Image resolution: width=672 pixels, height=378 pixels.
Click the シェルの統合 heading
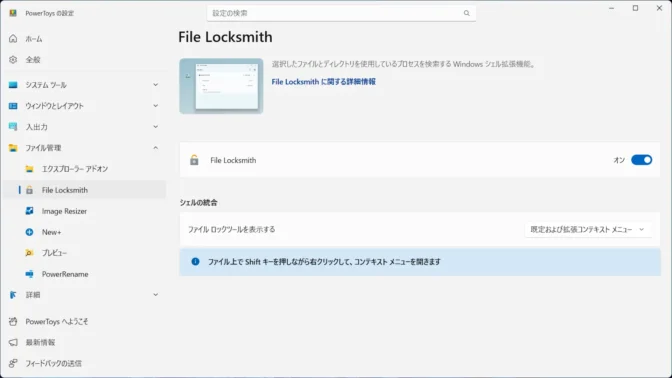198,202
